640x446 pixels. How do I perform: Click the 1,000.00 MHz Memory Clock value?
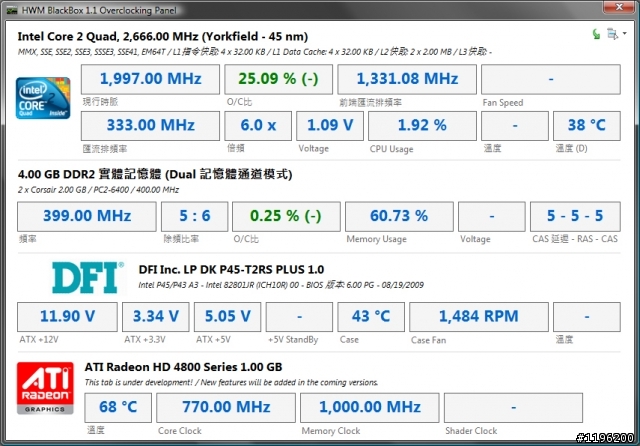coord(370,408)
